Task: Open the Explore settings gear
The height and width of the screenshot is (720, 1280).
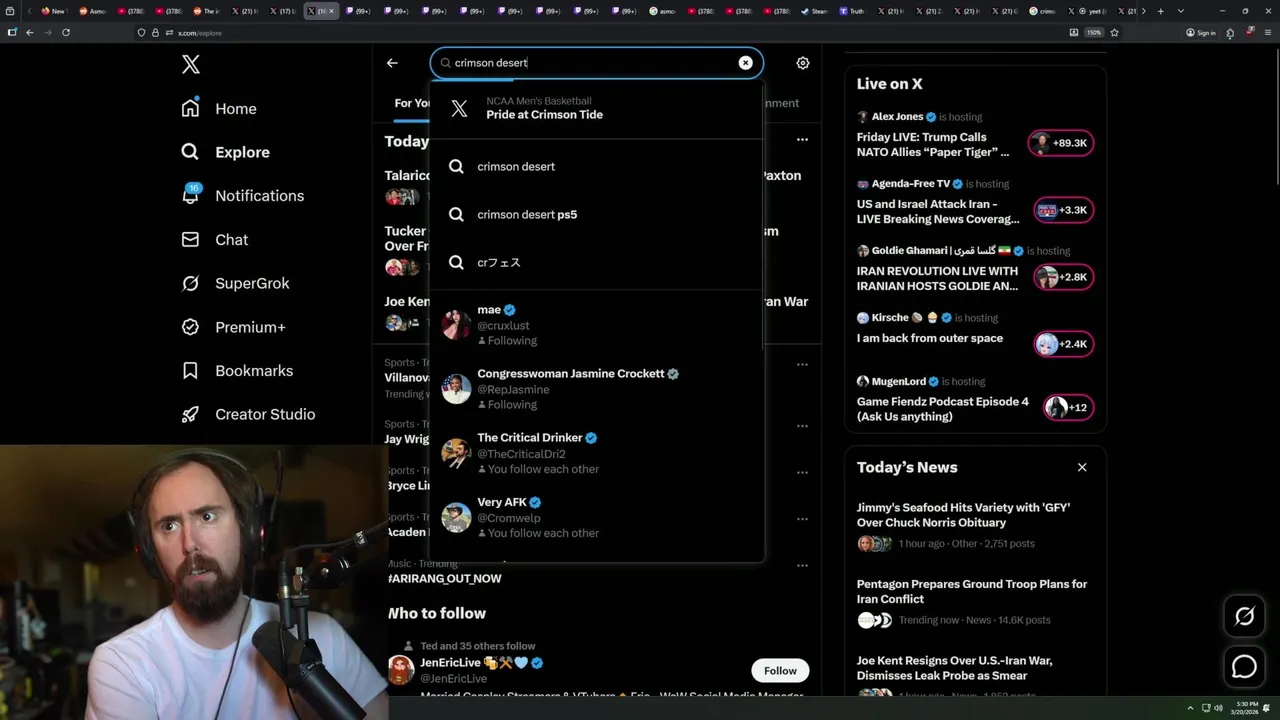Action: point(803,63)
